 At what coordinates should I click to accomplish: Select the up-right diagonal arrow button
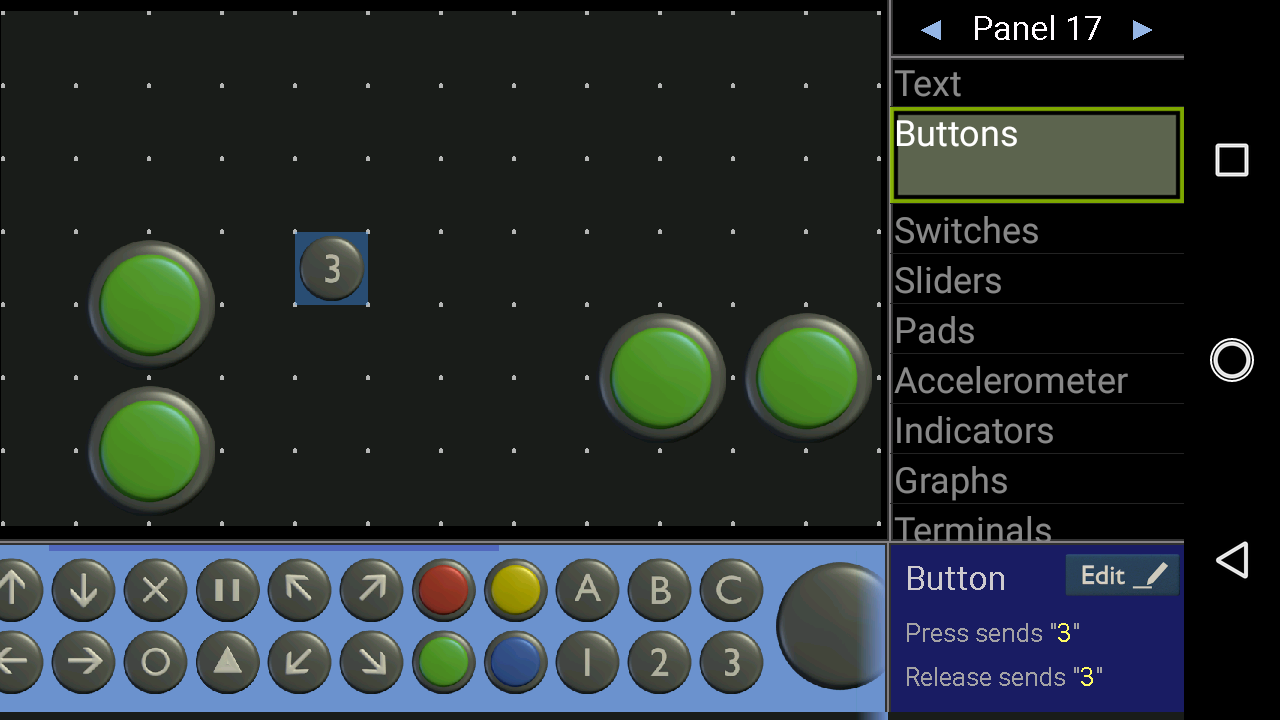pyautogui.click(x=371, y=590)
